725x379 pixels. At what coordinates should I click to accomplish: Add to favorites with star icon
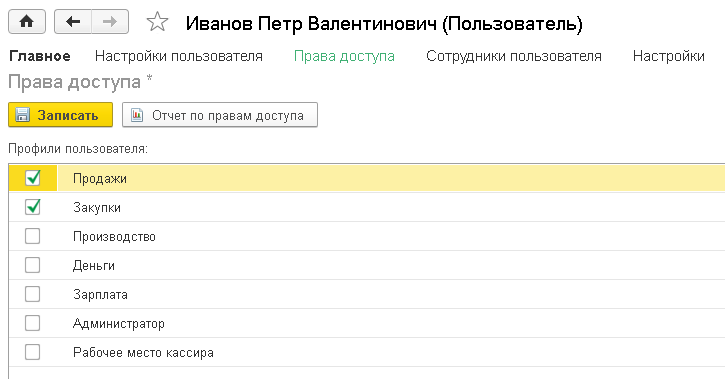pyautogui.click(x=157, y=22)
